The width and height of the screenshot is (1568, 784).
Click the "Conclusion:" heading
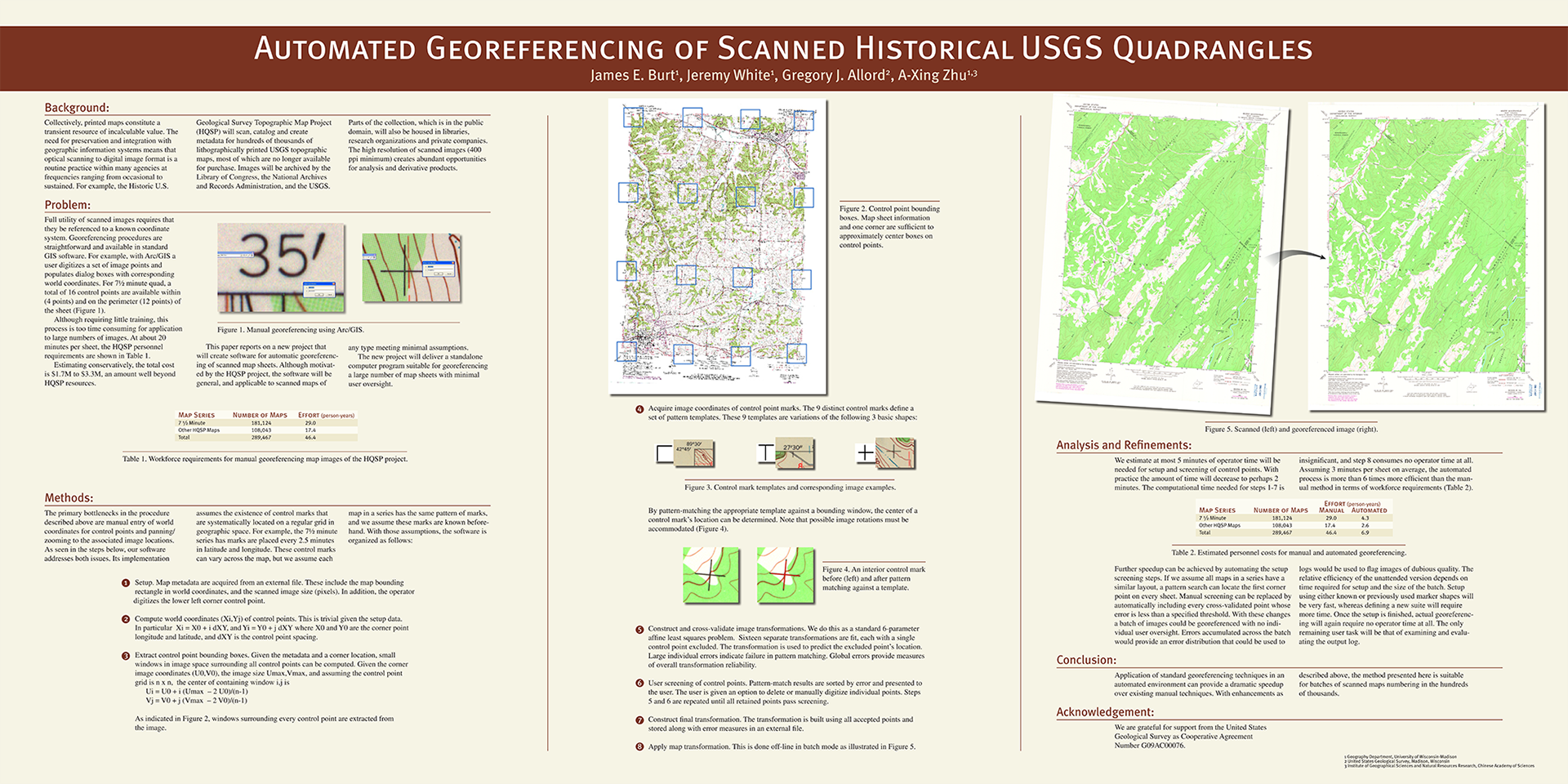pos(1086,660)
